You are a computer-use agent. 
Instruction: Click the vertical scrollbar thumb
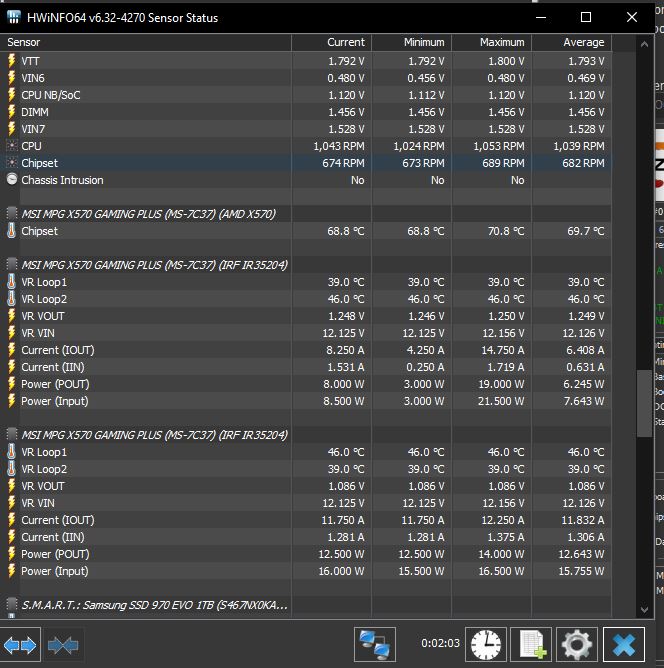point(644,403)
